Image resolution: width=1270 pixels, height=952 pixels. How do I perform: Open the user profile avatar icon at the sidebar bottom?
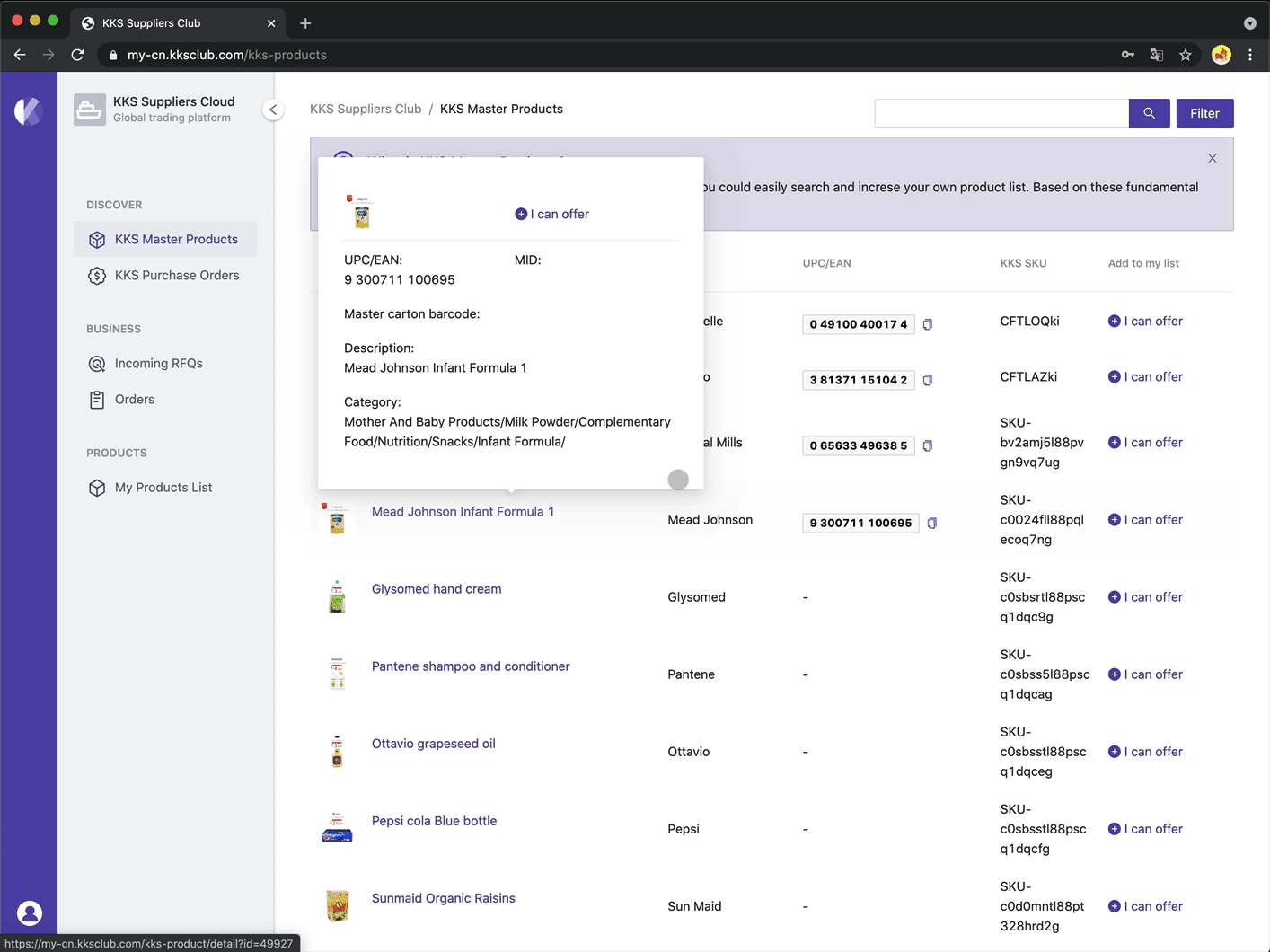(x=30, y=913)
